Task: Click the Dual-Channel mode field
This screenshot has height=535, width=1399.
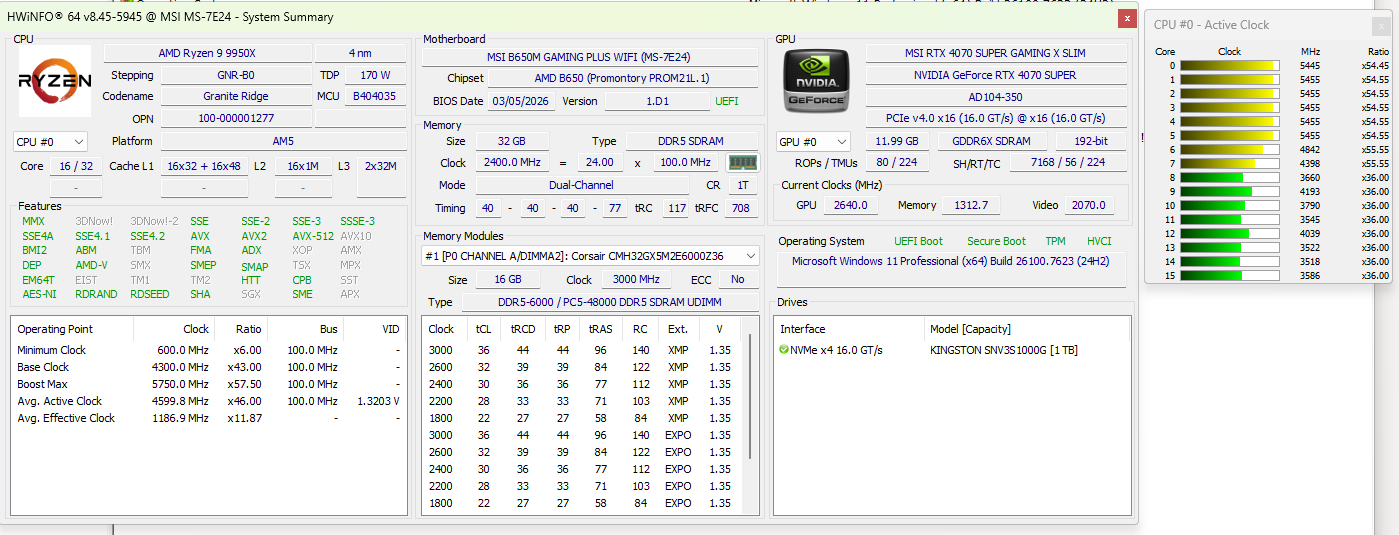Action: point(582,185)
